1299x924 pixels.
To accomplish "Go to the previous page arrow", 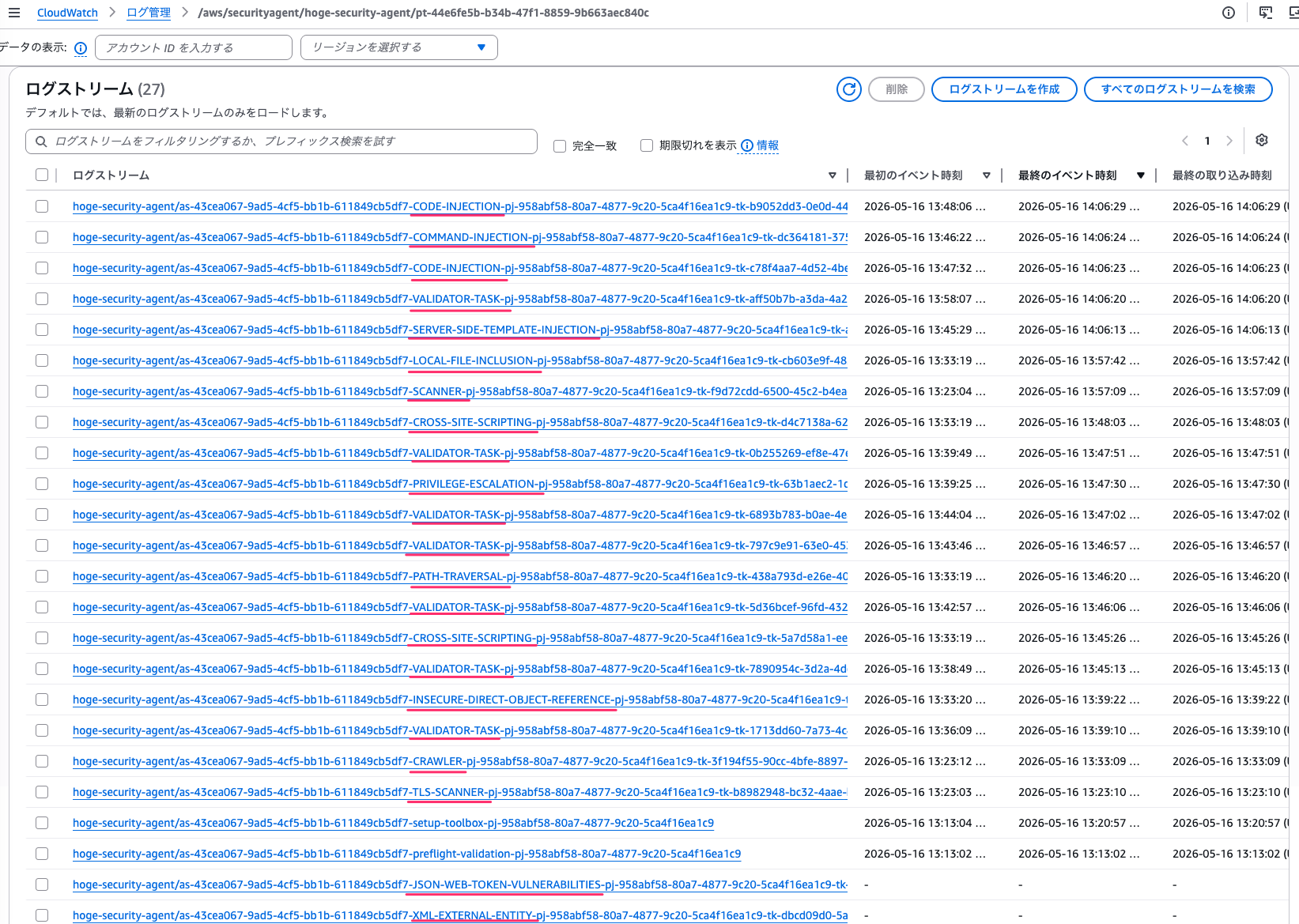I will [1185, 141].
